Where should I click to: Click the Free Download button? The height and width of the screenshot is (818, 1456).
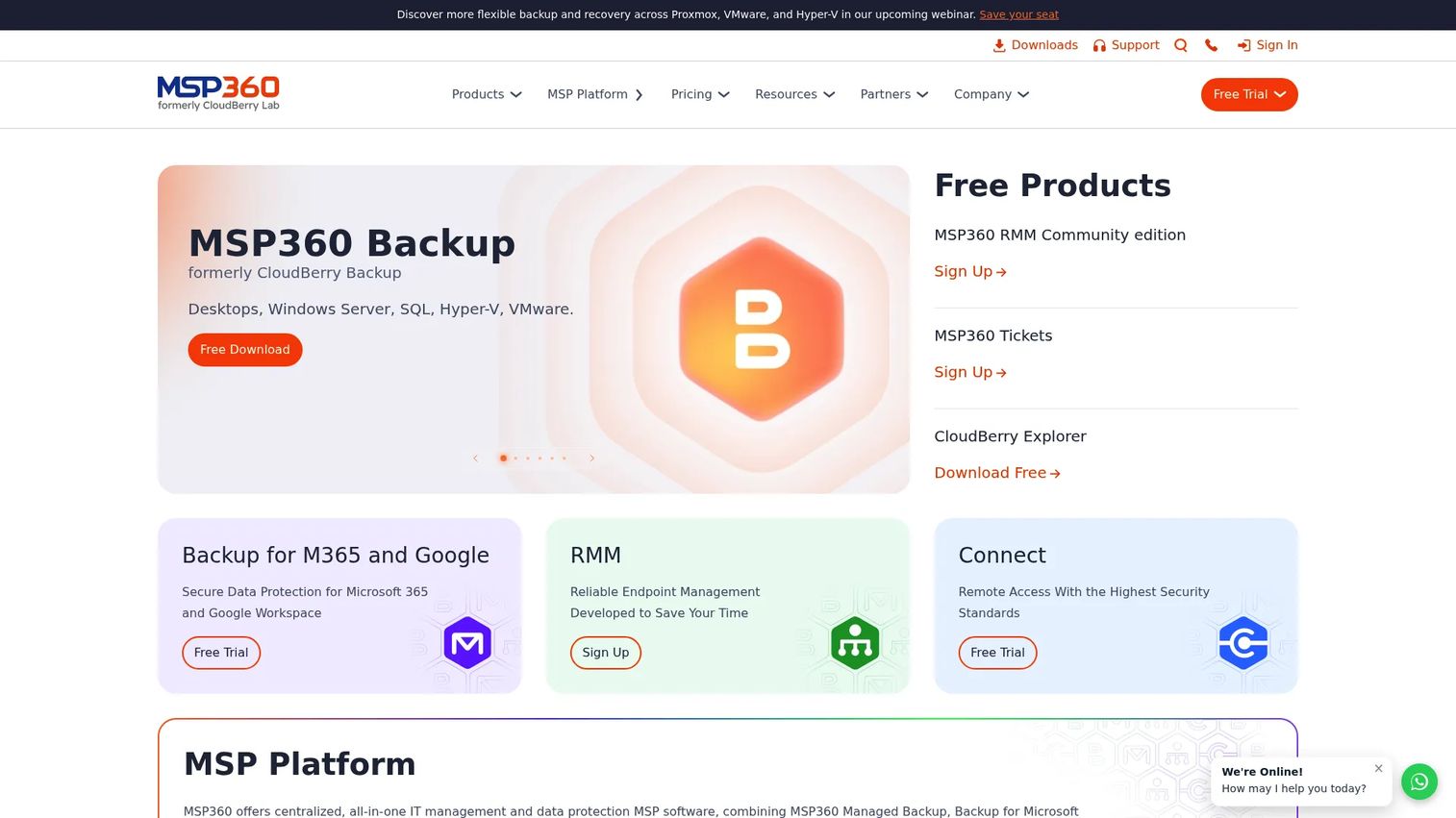pyautogui.click(x=245, y=350)
